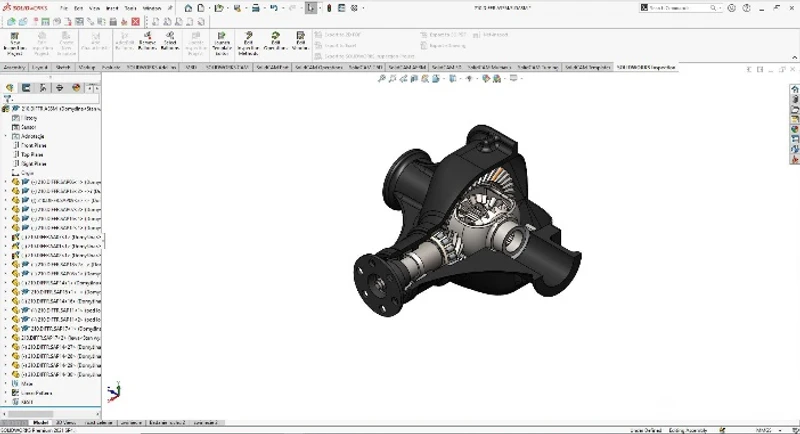Open the Insert menu

[112, 8]
